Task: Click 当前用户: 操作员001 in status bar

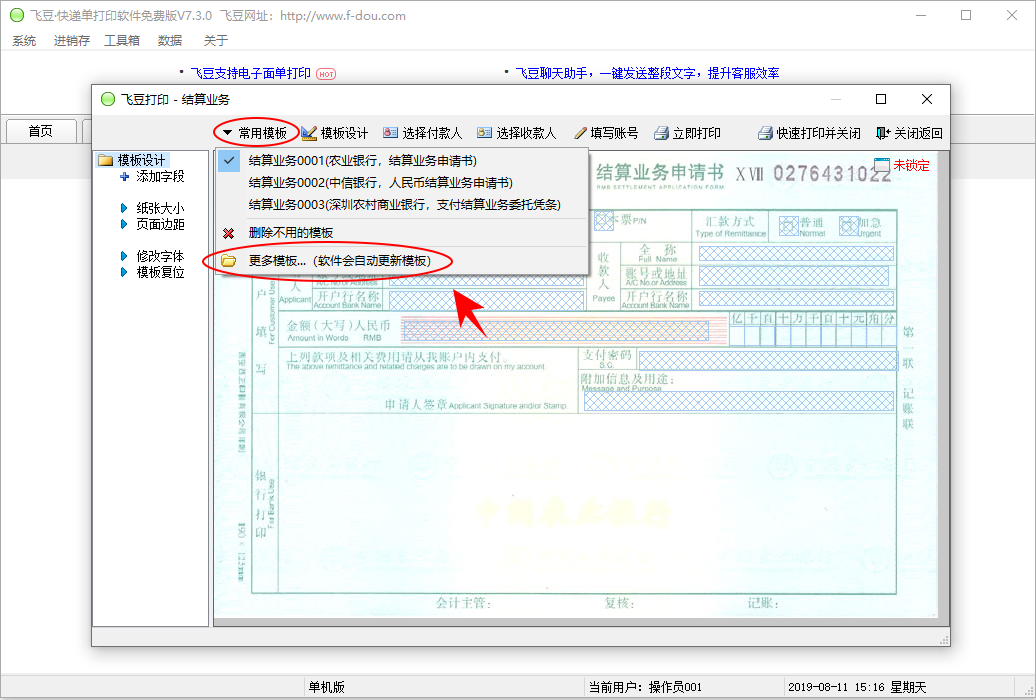Action: [645, 687]
